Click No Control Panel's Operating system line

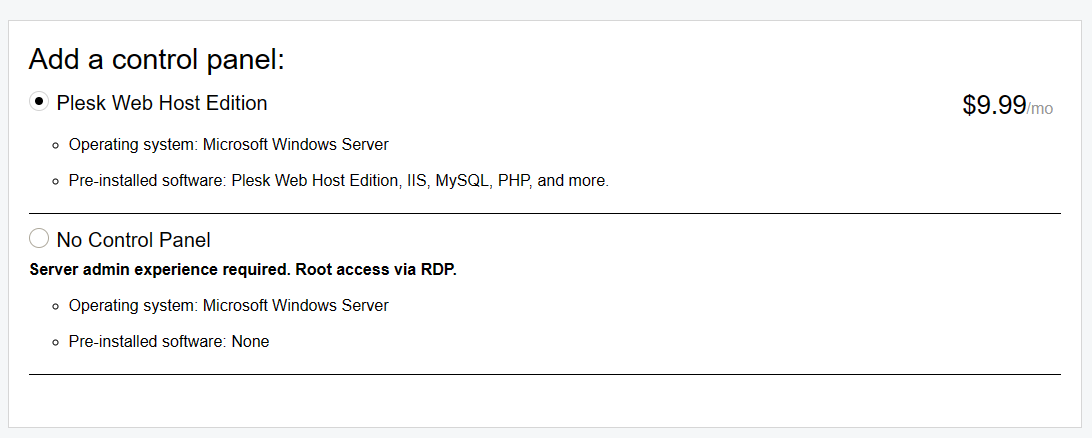pos(228,305)
